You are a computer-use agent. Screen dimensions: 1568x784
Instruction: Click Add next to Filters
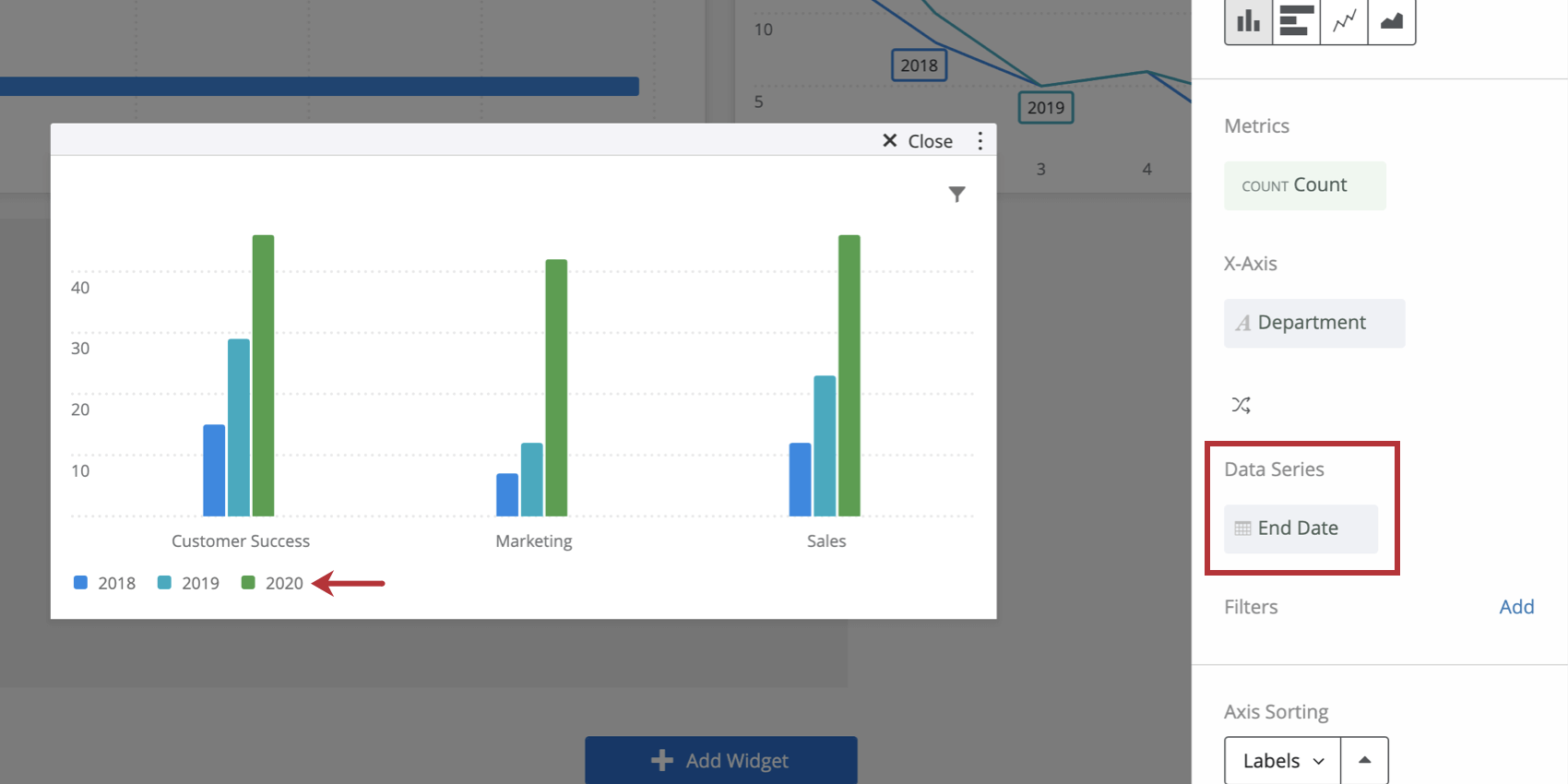pyautogui.click(x=1516, y=607)
